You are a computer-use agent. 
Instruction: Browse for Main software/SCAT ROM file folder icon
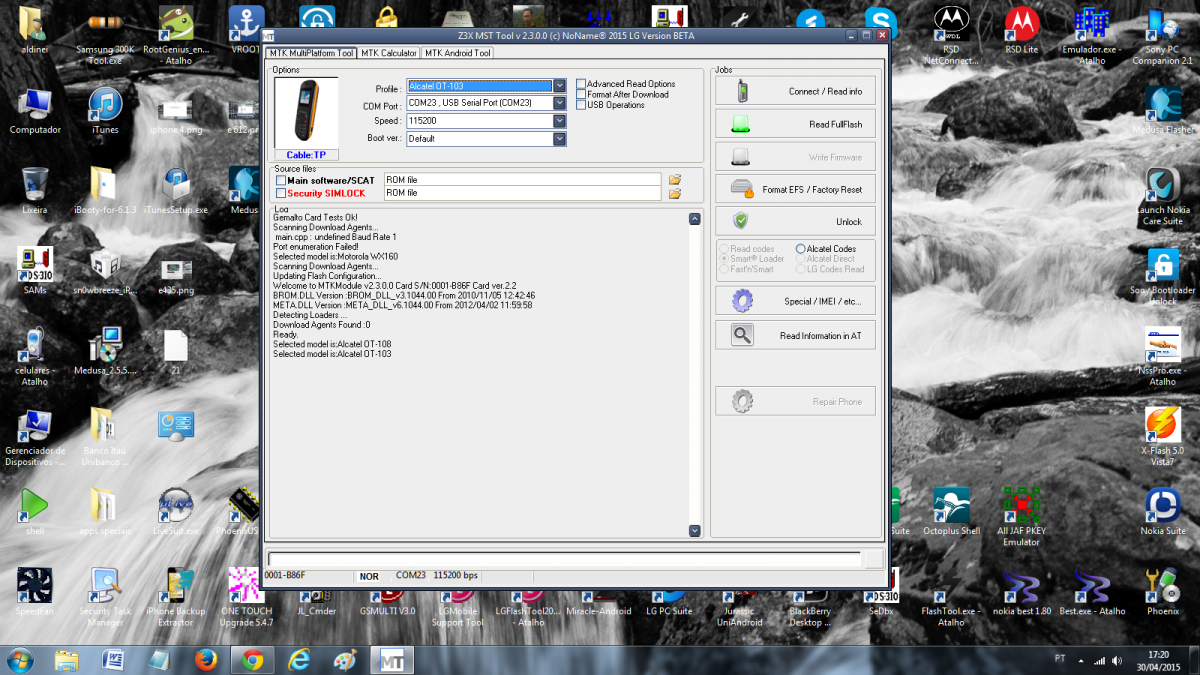coord(675,180)
